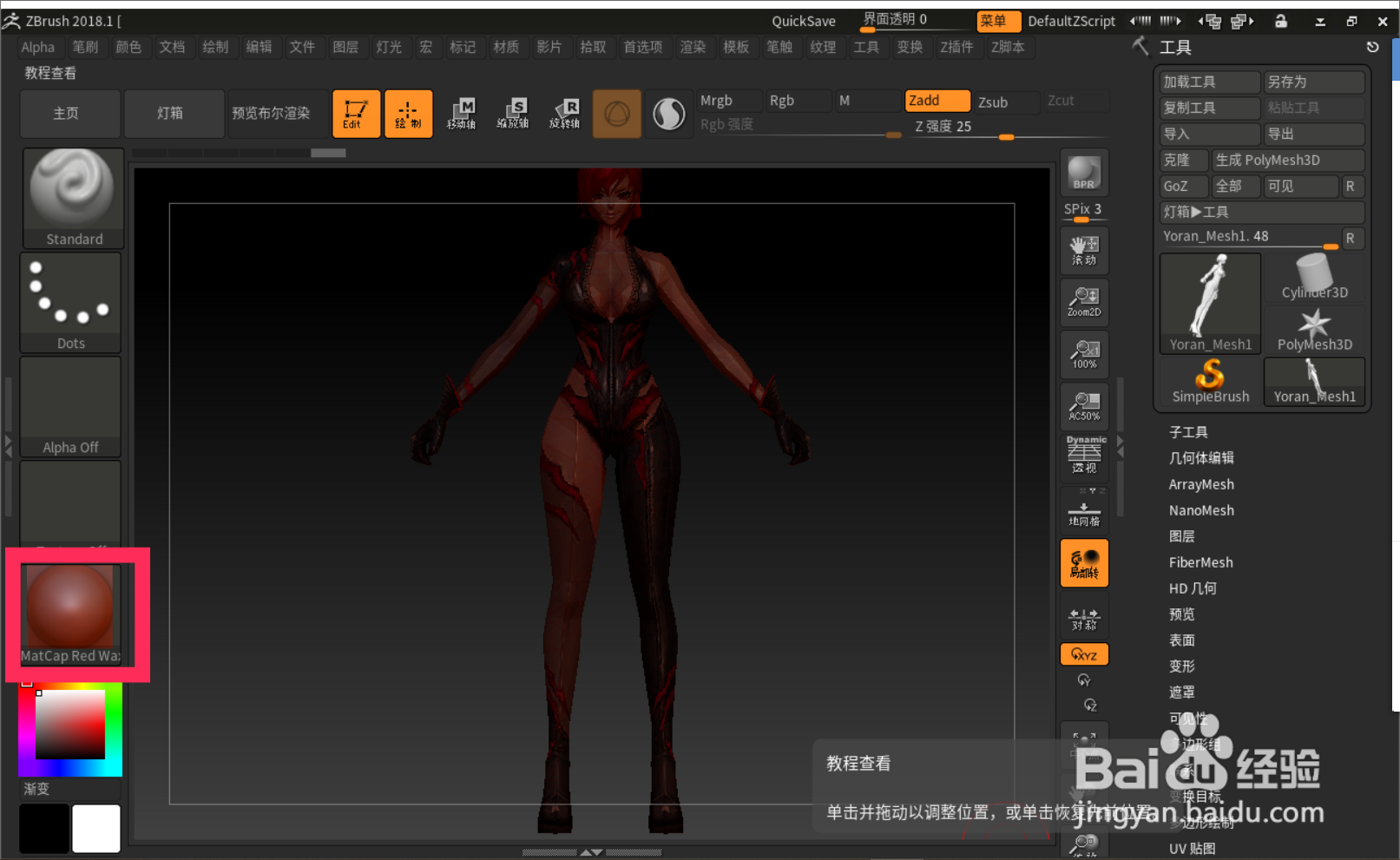The height and width of the screenshot is (860, 1400).
Task: Select the 旋转轴 Rotate tool
Action: click(x=565, y=114)
